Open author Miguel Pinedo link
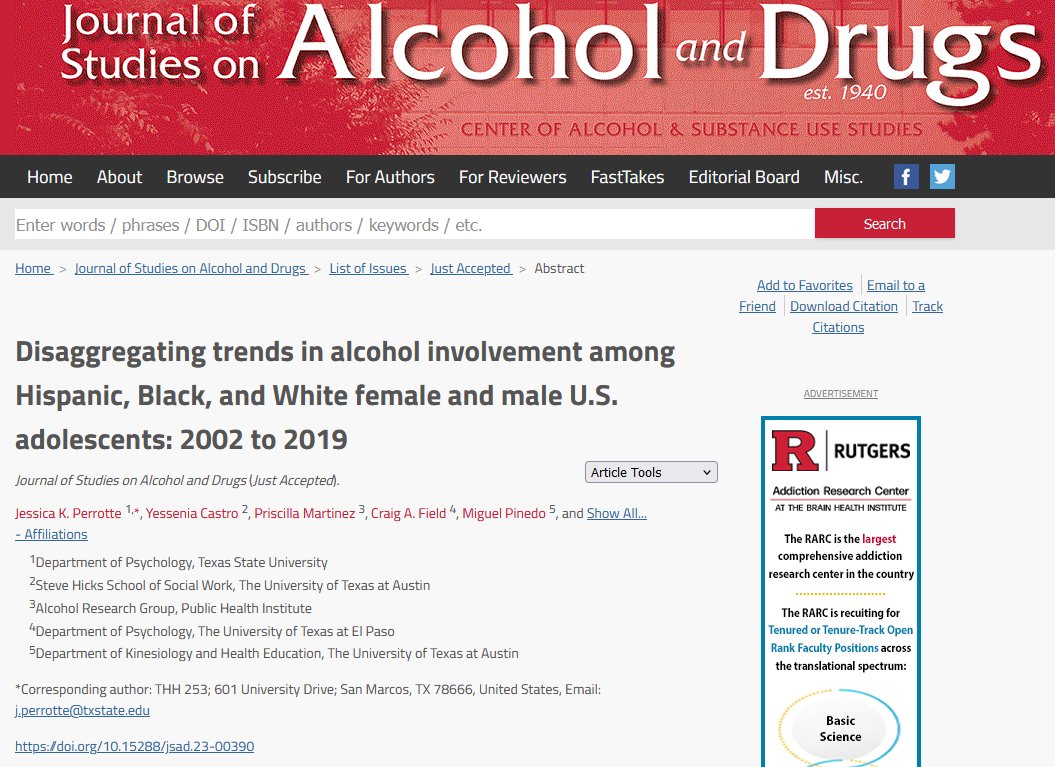1055x767 pixels. [x=504, y=513]
